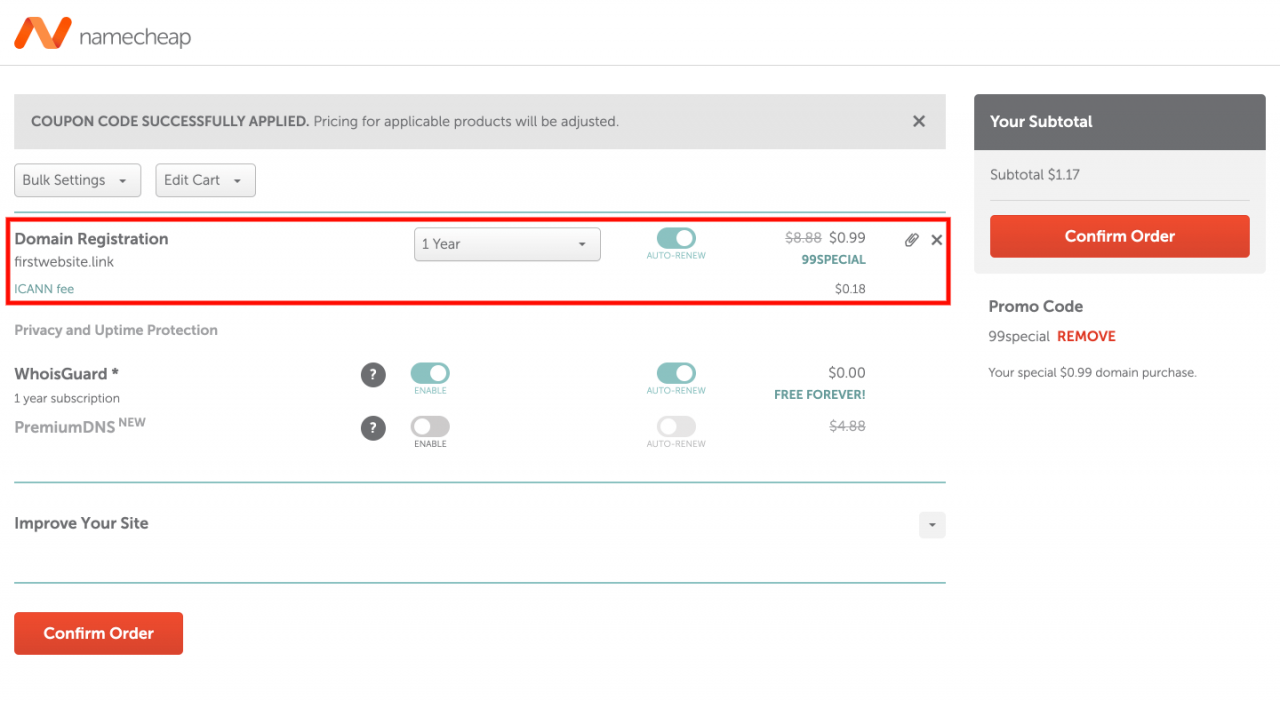Viewport: 1280px width, 701px height.
Task: Click the Promo Code heading
Action: (x=1036, y=307)
